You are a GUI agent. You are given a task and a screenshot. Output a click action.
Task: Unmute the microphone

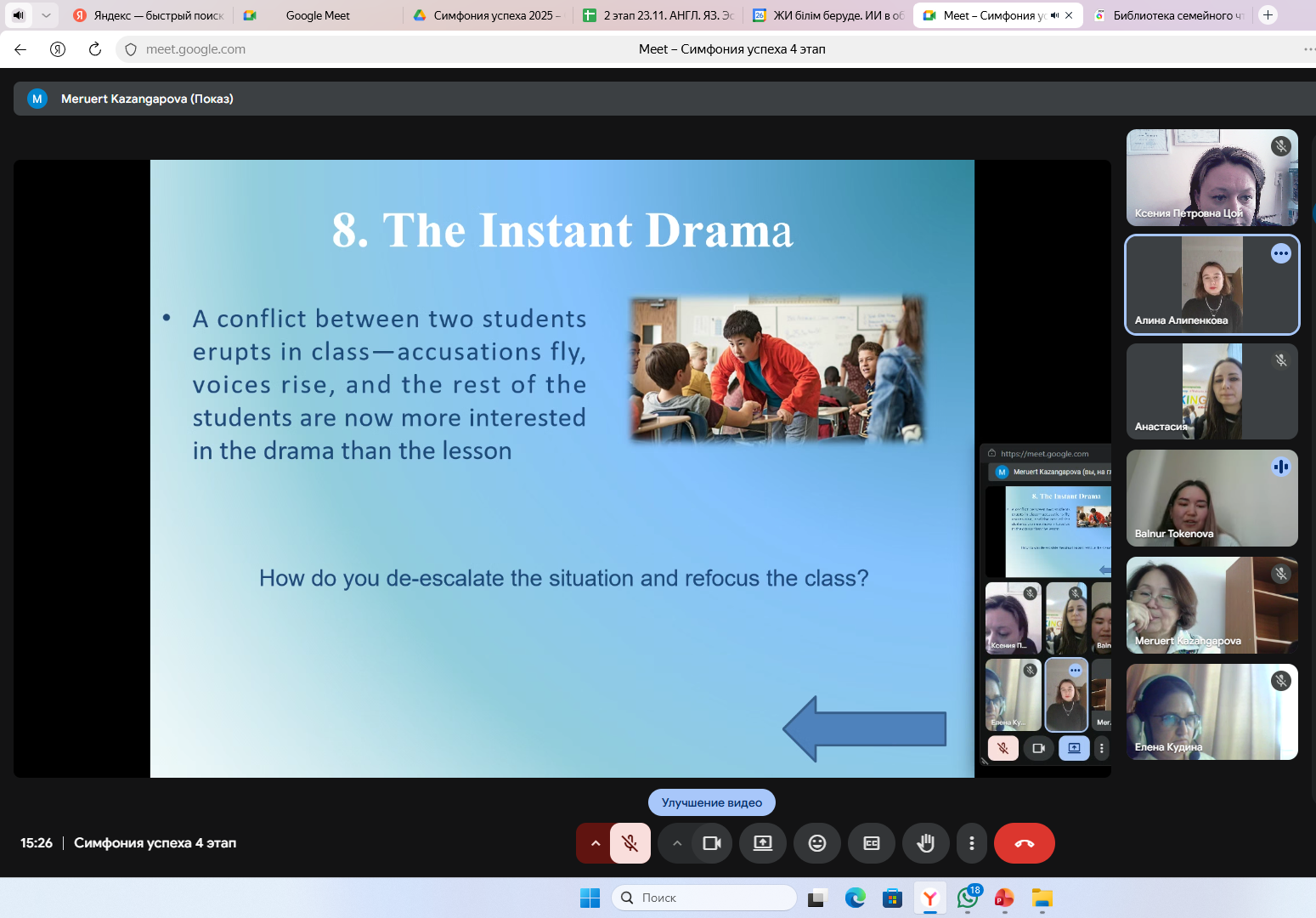pos(630,843)
